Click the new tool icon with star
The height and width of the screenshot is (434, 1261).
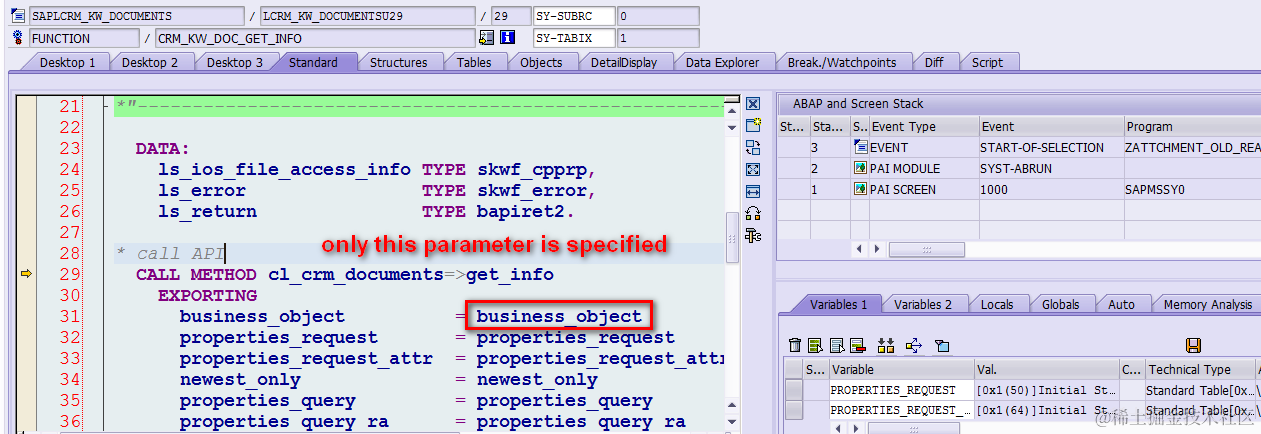coord(754,126)
